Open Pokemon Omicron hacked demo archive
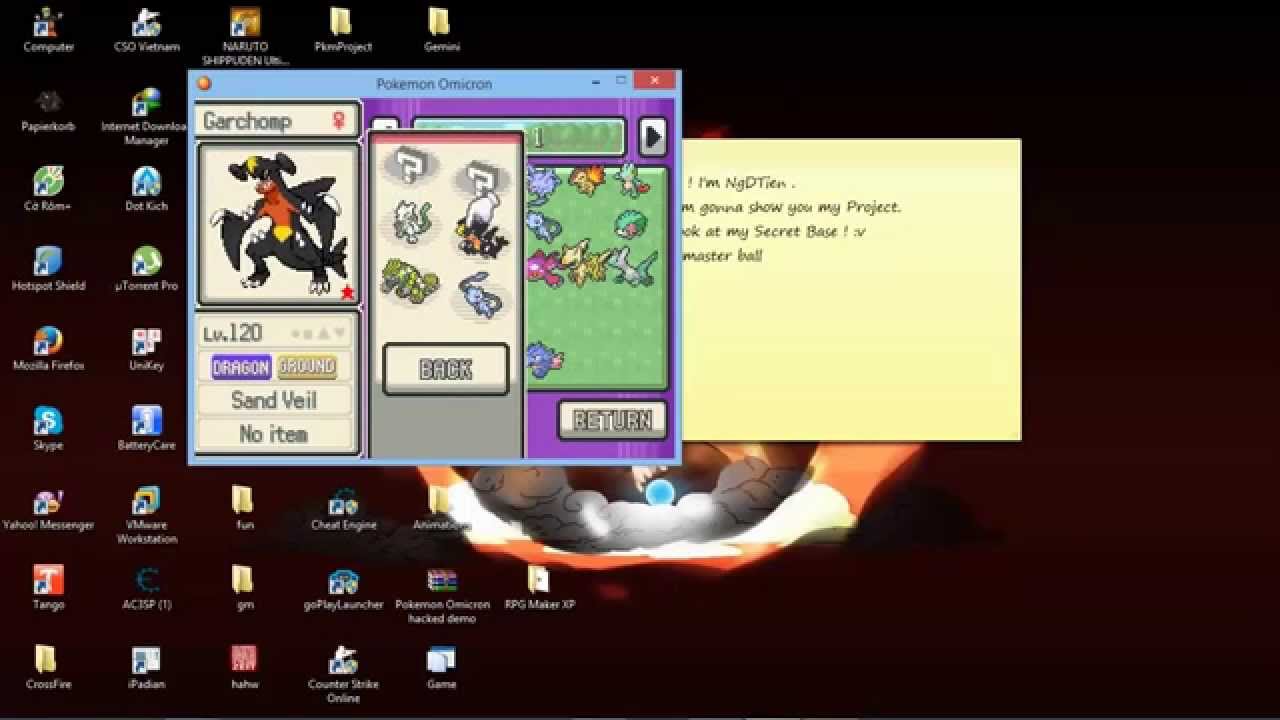1280x720 pixels. (441, 595)
